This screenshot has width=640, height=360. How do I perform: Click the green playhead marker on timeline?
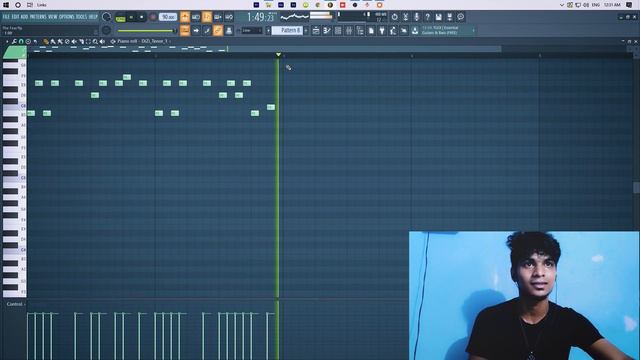tap(278, 54)
